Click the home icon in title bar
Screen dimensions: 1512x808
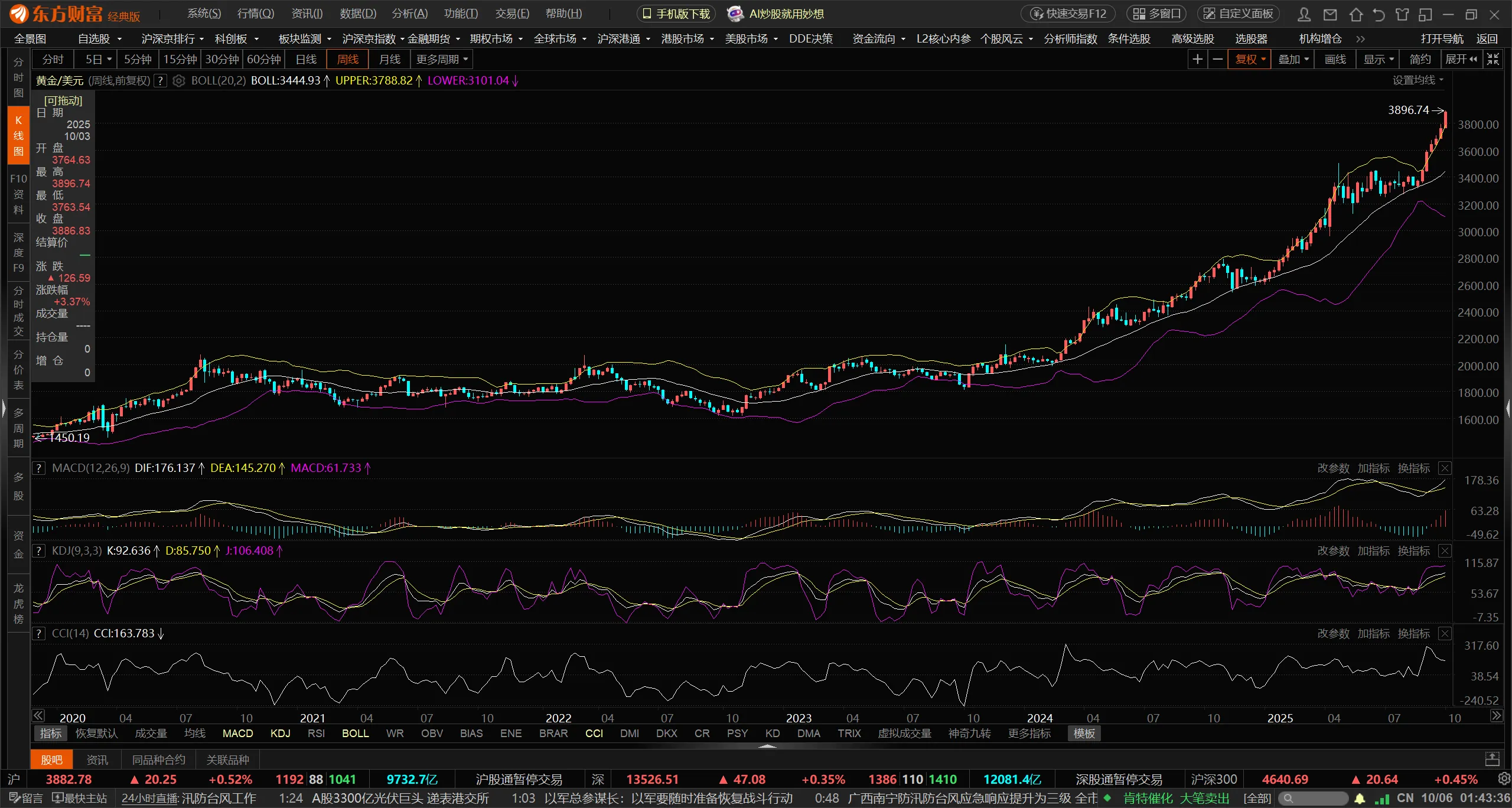(1355, 14)
